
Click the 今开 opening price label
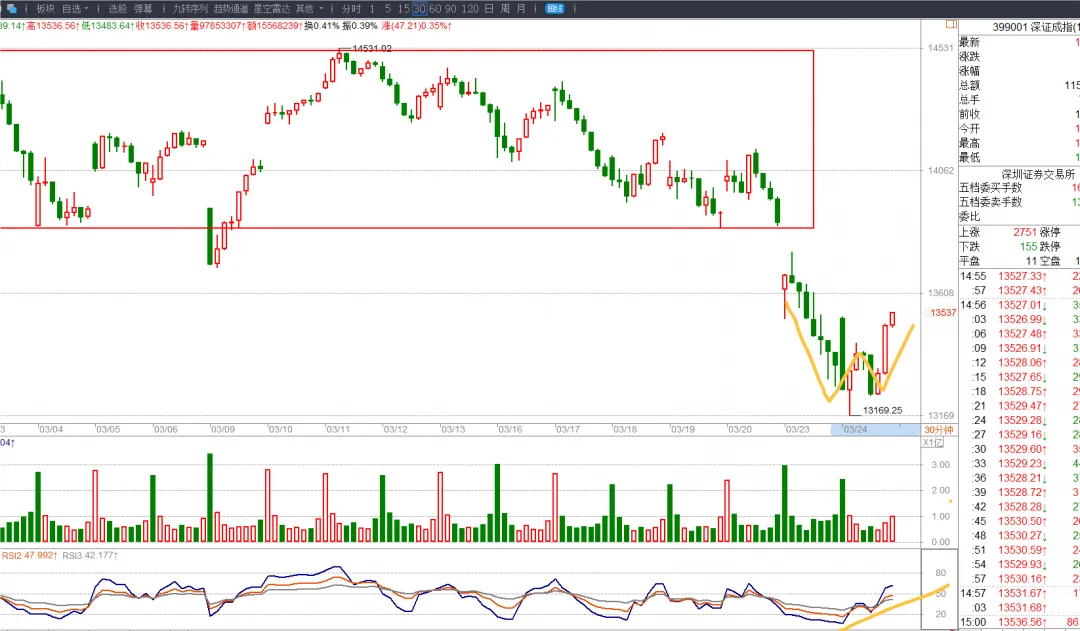tap(969, 129)
